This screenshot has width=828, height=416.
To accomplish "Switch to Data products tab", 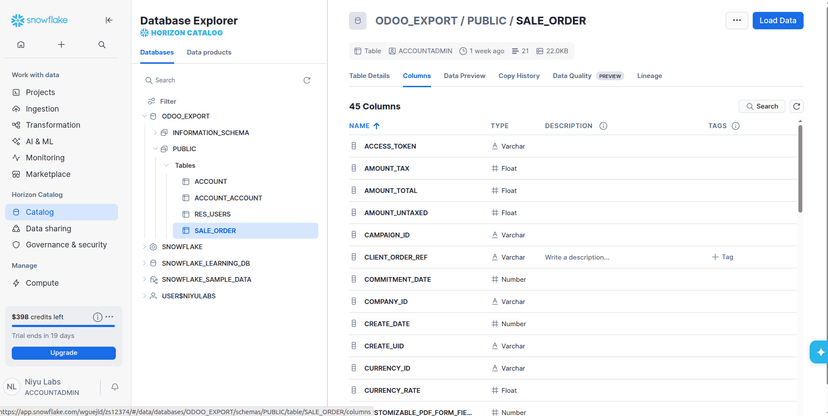I will pyautogui.click(x=209, y=52).
